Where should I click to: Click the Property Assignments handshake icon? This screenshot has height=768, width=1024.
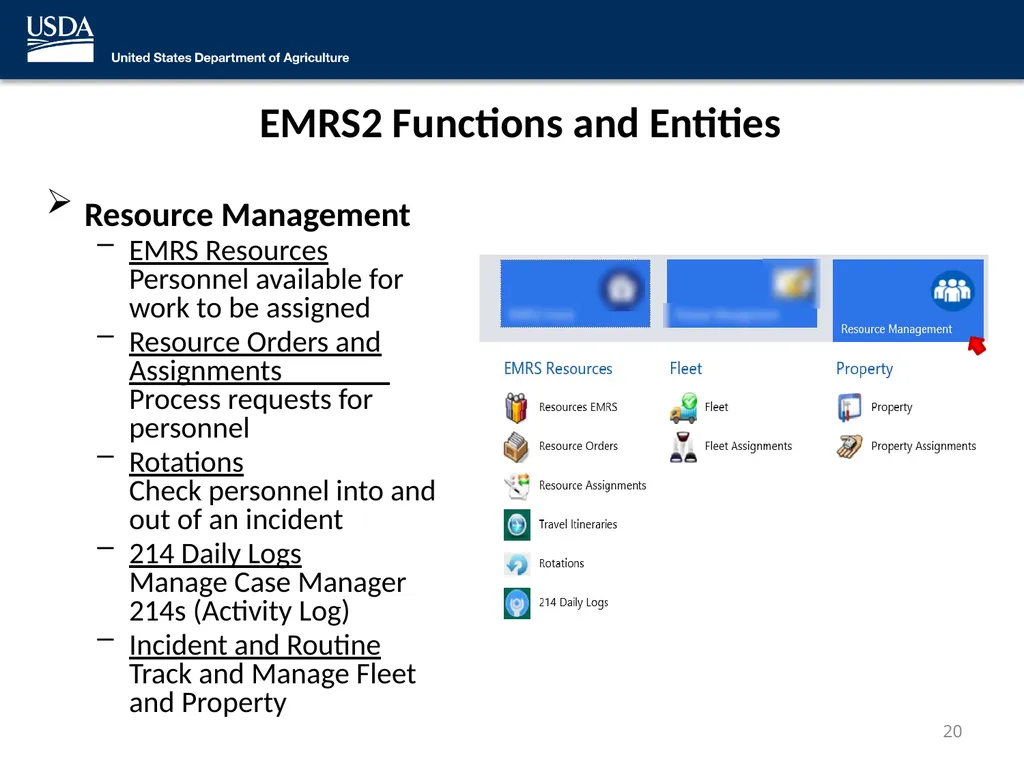[x=850, y=447]
